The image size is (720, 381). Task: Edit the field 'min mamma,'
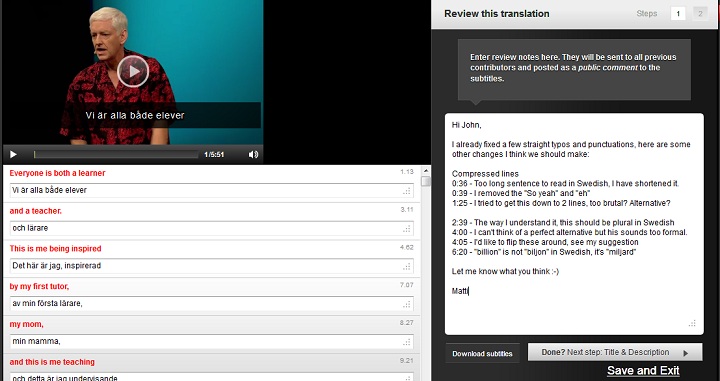coord(211,341)
